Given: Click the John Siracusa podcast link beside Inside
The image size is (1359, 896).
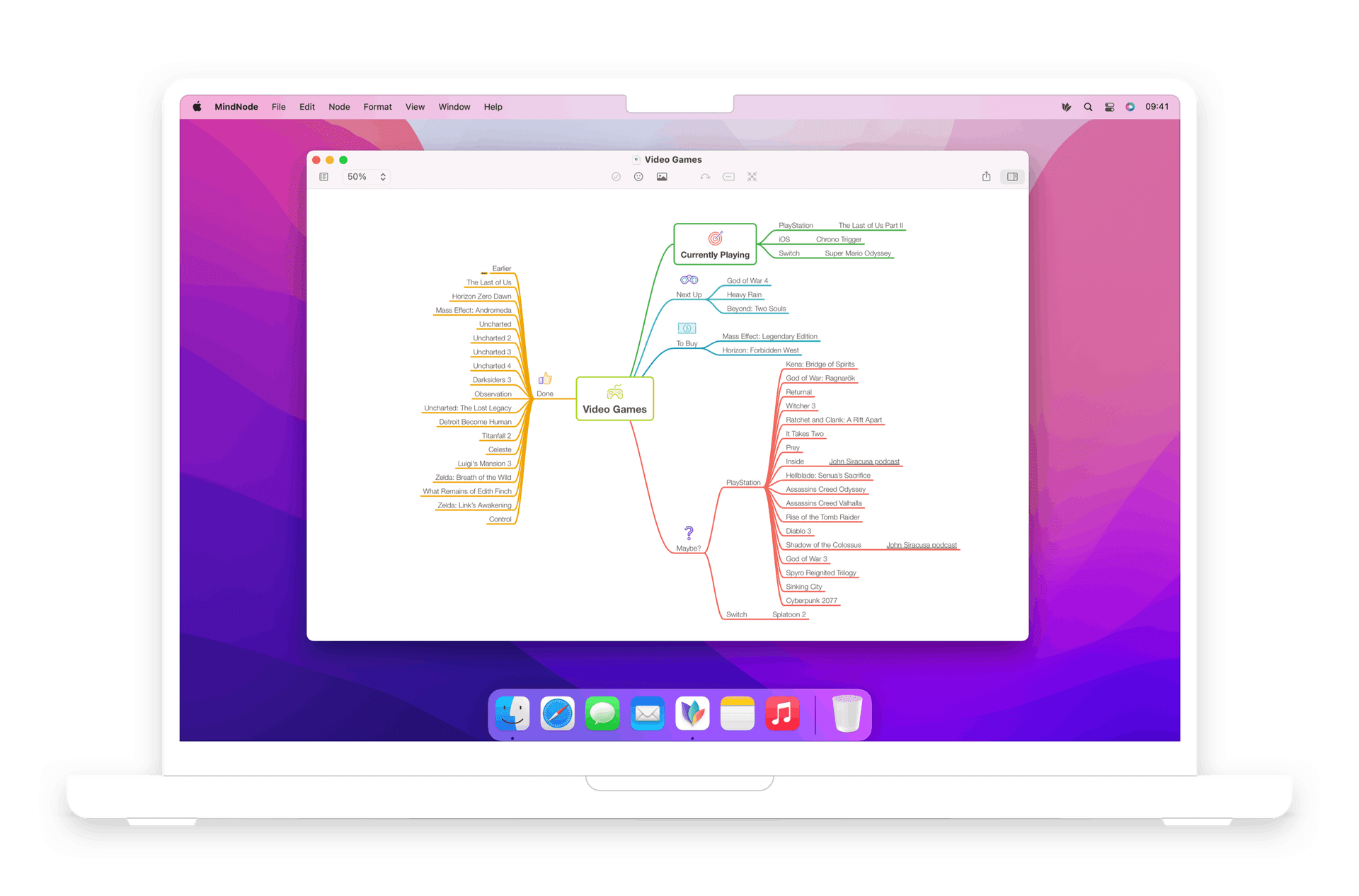Looking at the screenshot, I should [x=864, y=461].
